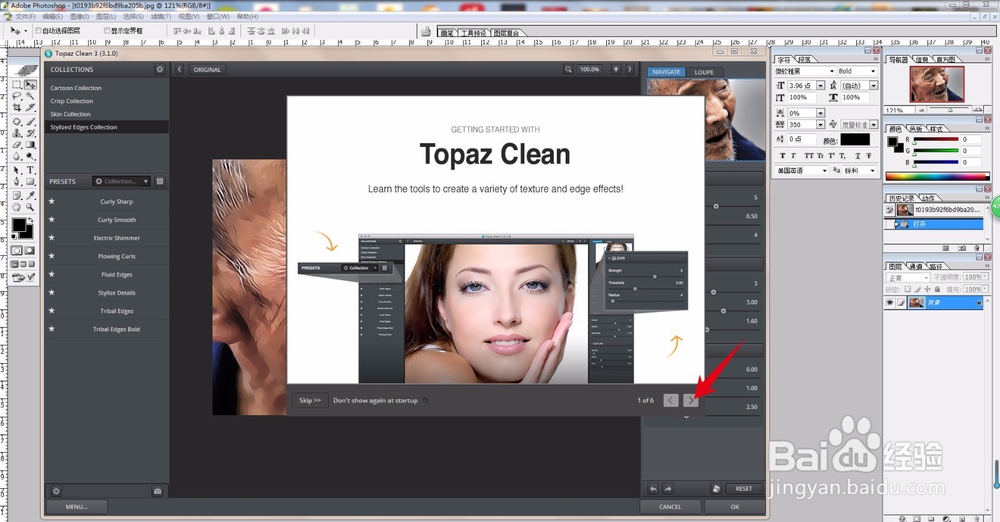Open the font family dropdown in Character panel
Screen dimensions: 1000x522
click(831, 71)
